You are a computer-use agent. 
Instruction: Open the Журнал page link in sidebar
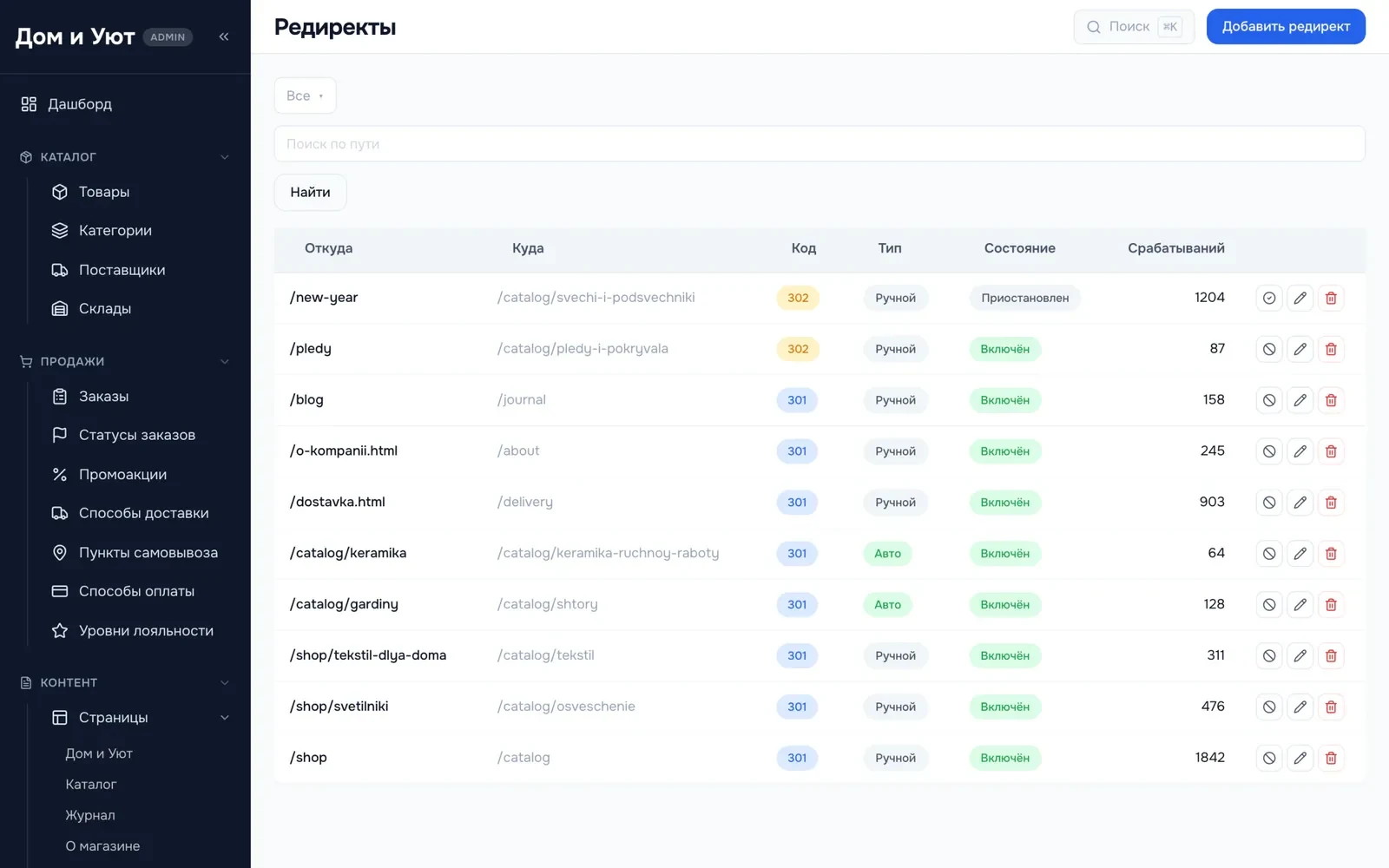click(x=90, y=815)
